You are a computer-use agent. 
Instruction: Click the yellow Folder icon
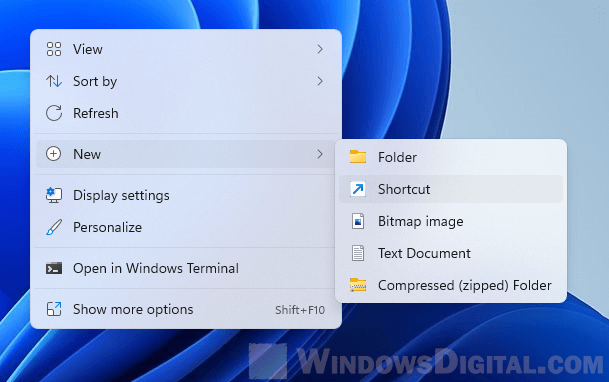point(358,157)
